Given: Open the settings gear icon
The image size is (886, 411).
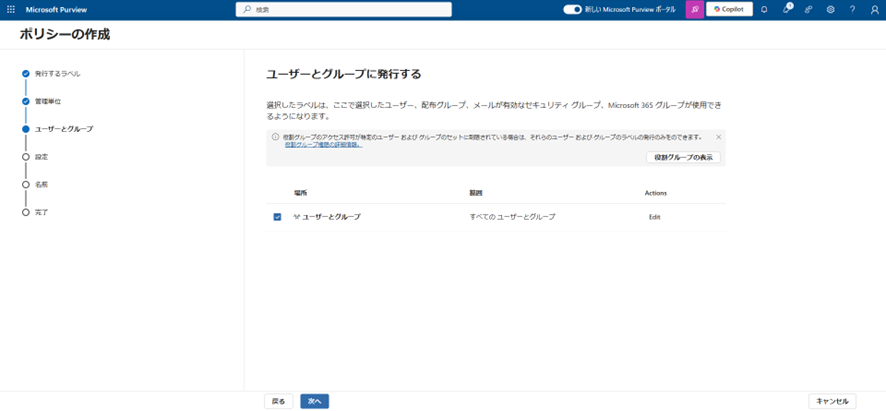Looking at the screenshot, I should click(830, 9).
